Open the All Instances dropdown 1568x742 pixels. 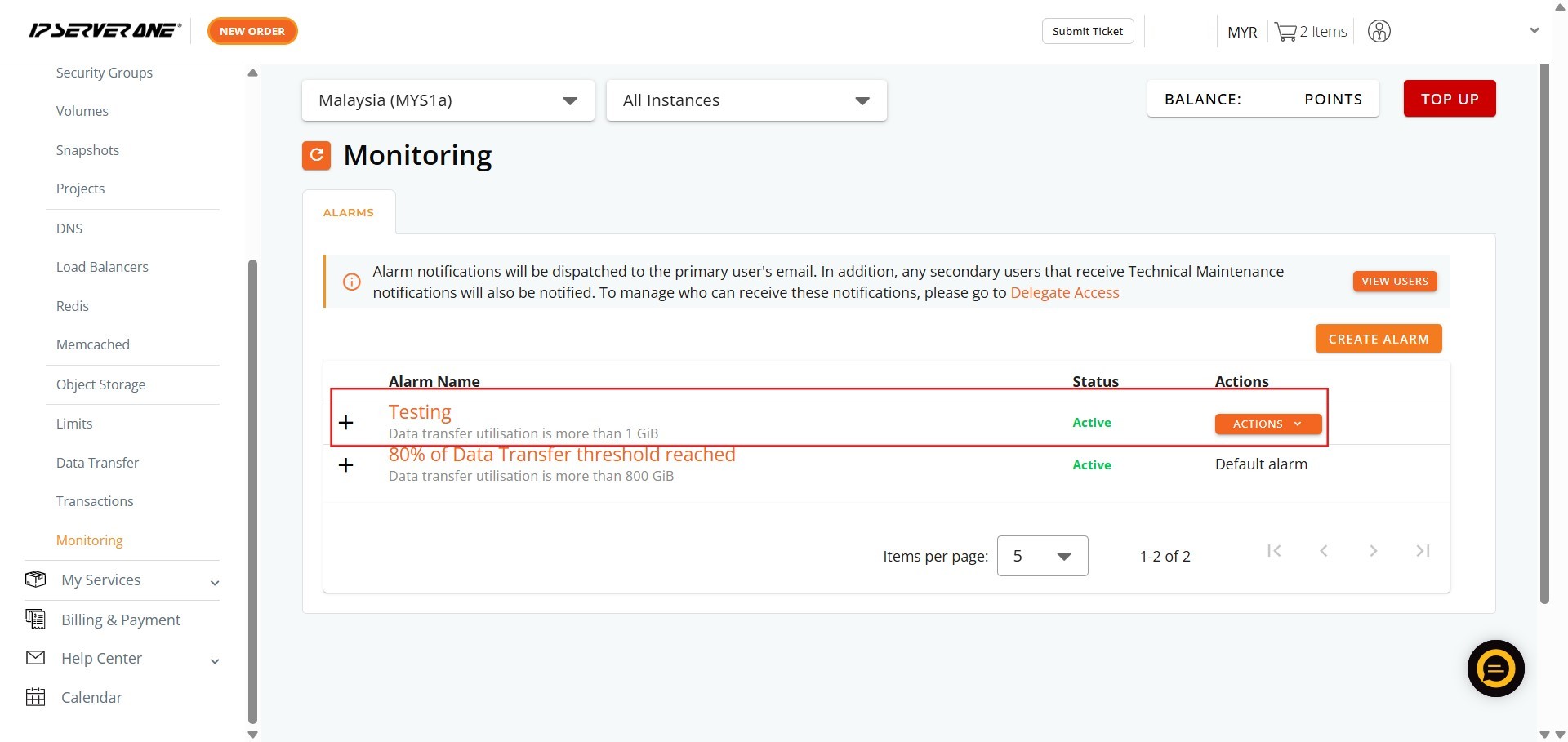click(746, 100)
